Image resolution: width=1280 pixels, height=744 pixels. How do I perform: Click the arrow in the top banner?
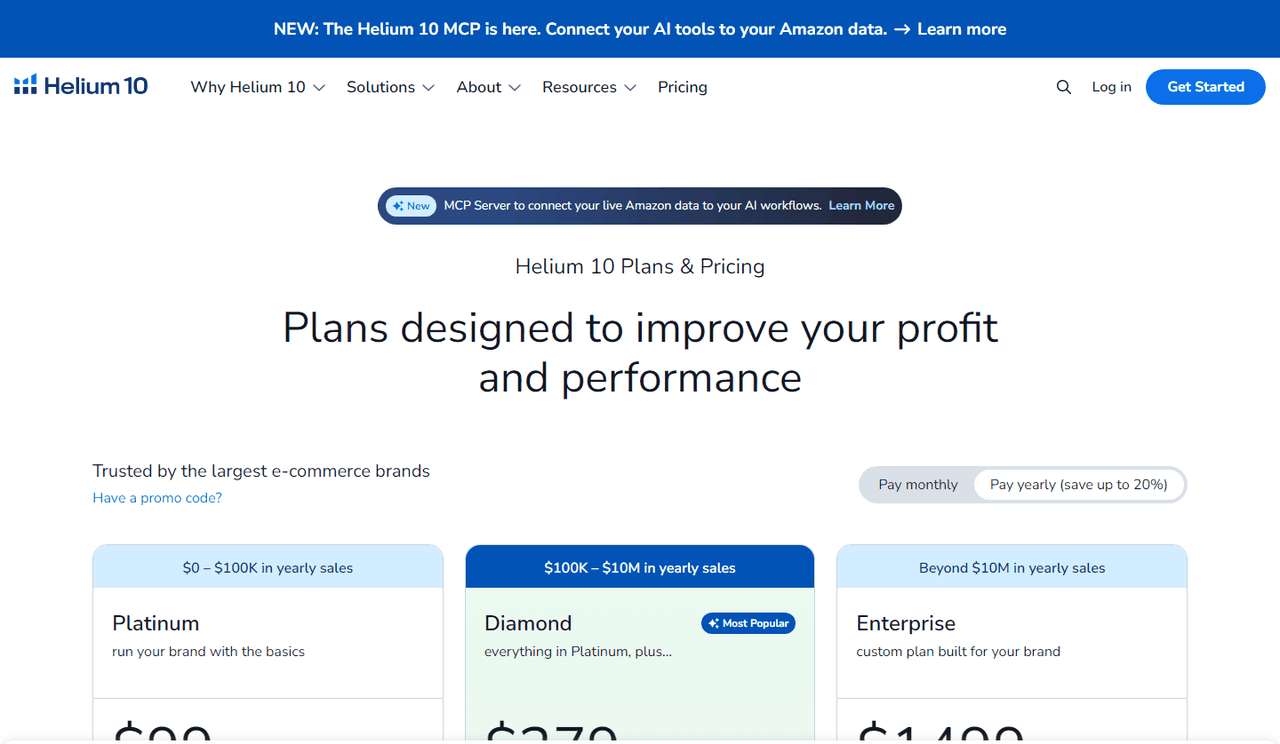(902, 29)
